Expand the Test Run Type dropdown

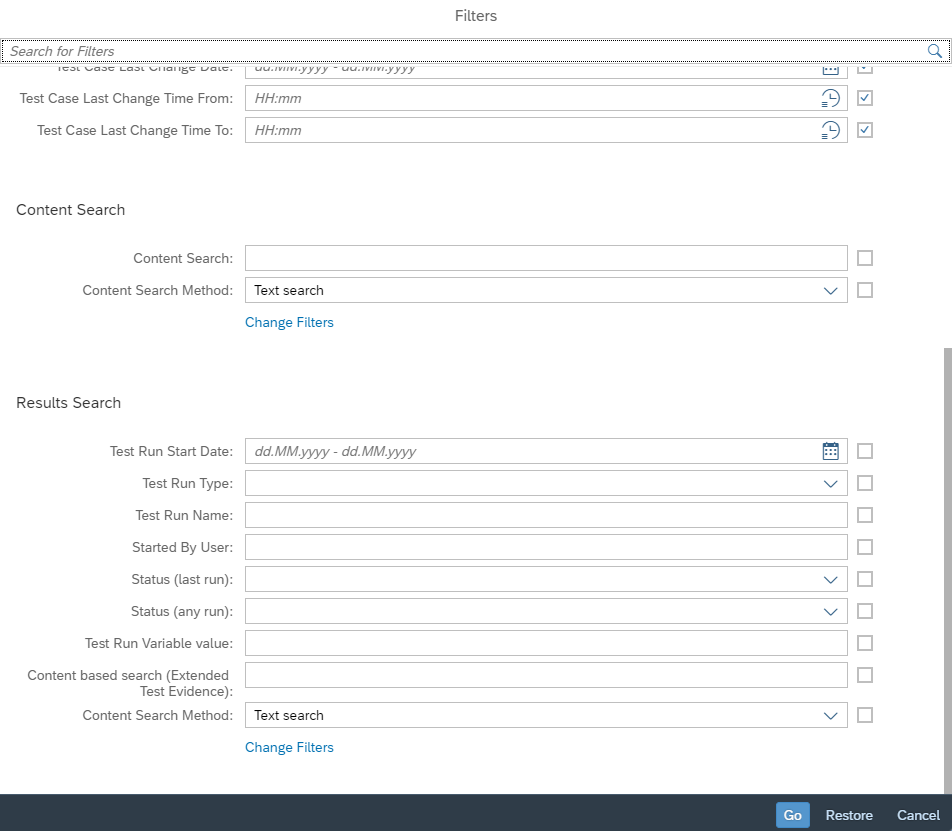830,483
